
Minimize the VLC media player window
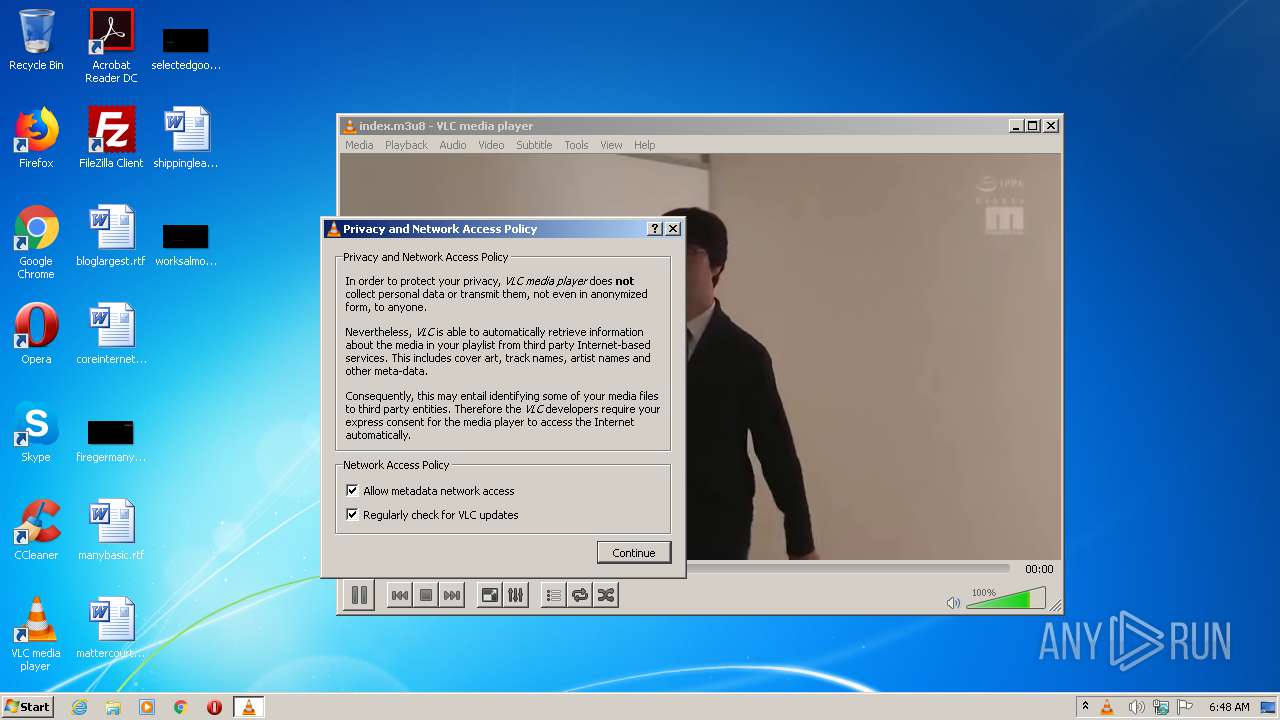[x=1016, y=126]
